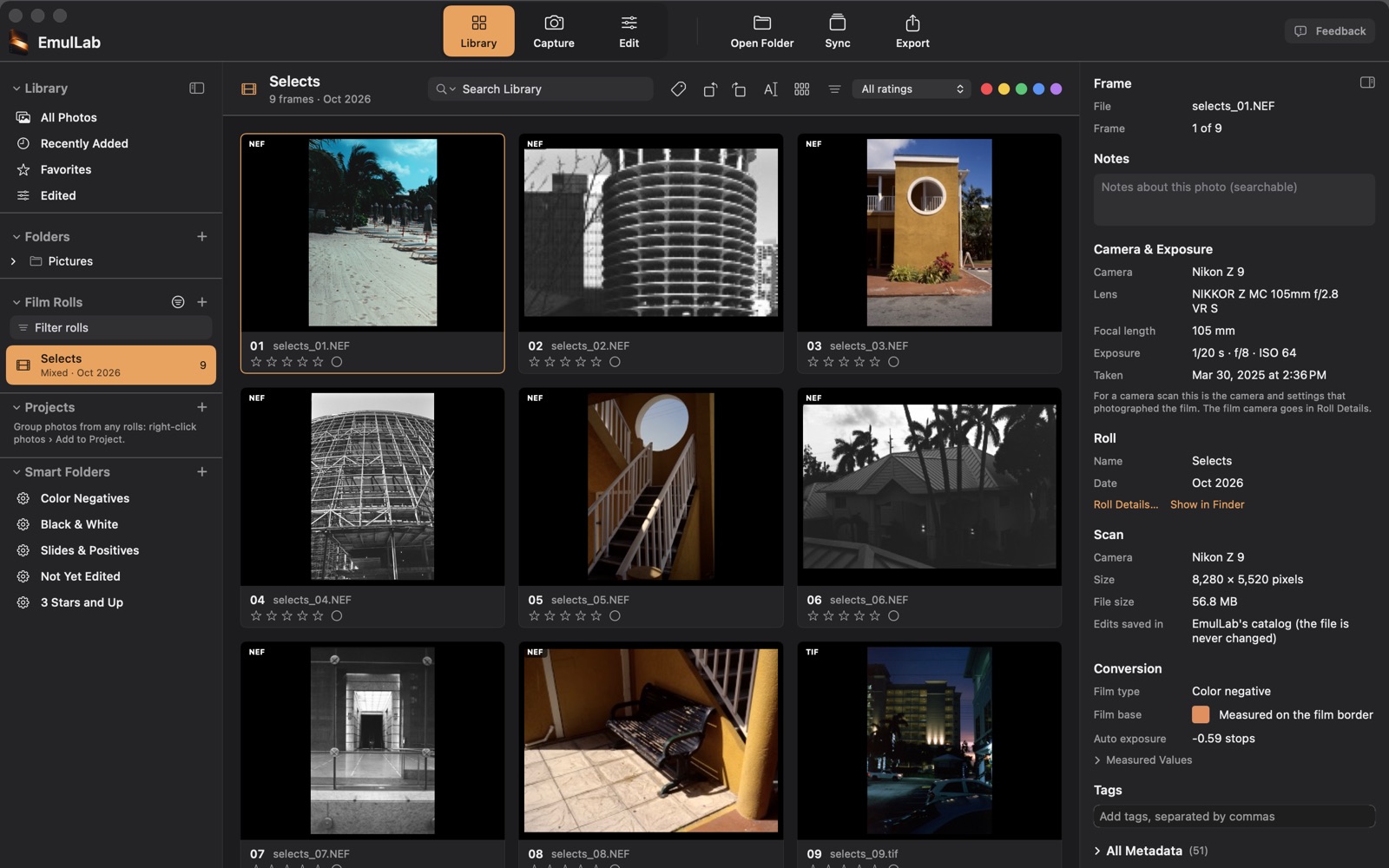
Task: Click the Export toolbar button
Action: point(912,31)
